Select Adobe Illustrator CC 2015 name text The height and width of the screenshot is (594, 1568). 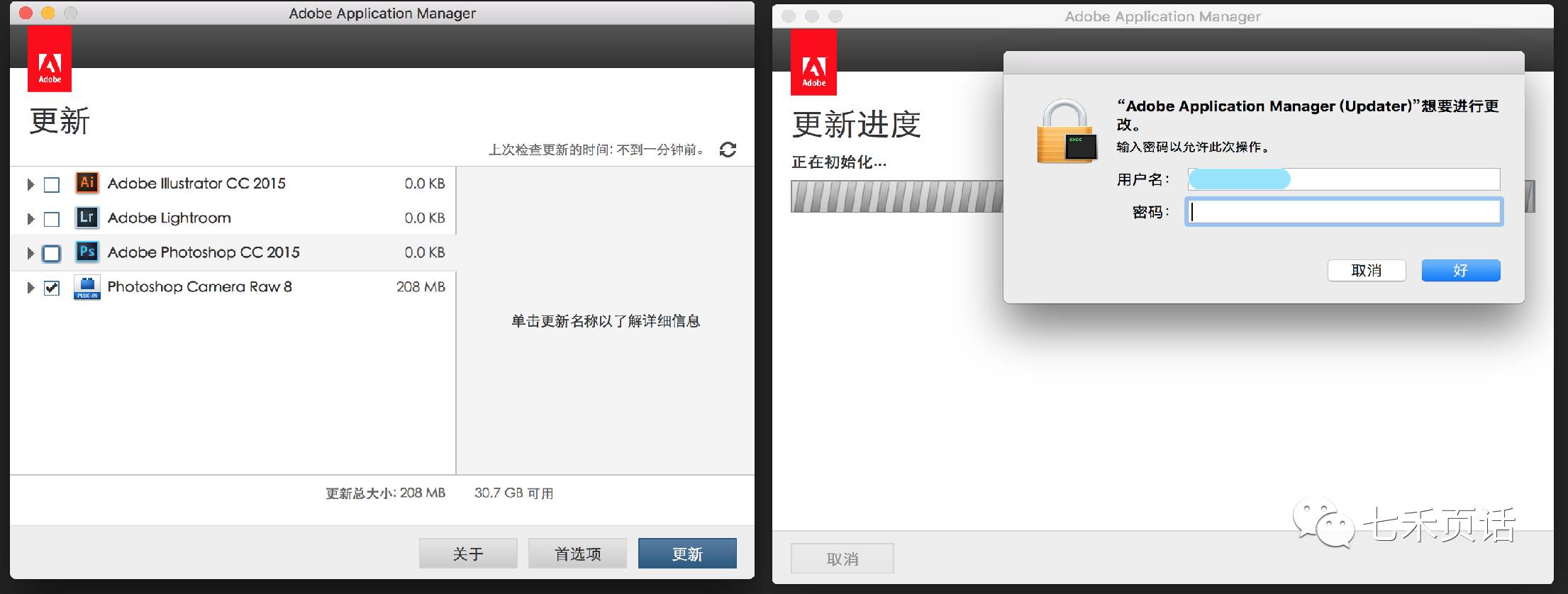(x=196, y=184)
